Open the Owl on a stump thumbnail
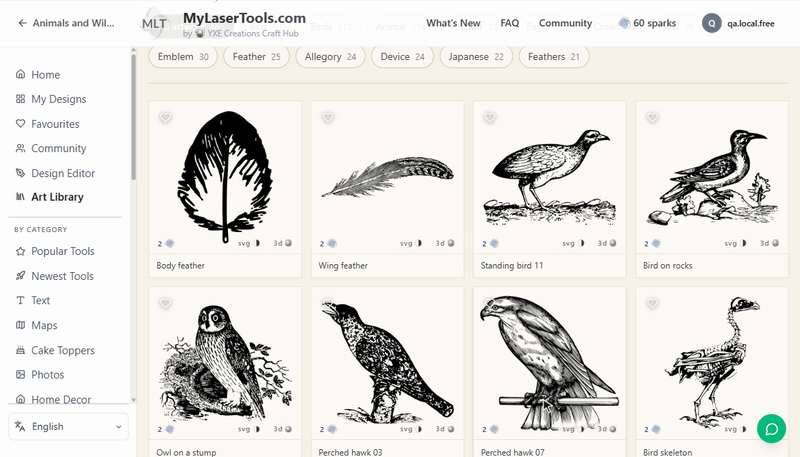Viewport: 800px width, 457px height. coord(225,362)
